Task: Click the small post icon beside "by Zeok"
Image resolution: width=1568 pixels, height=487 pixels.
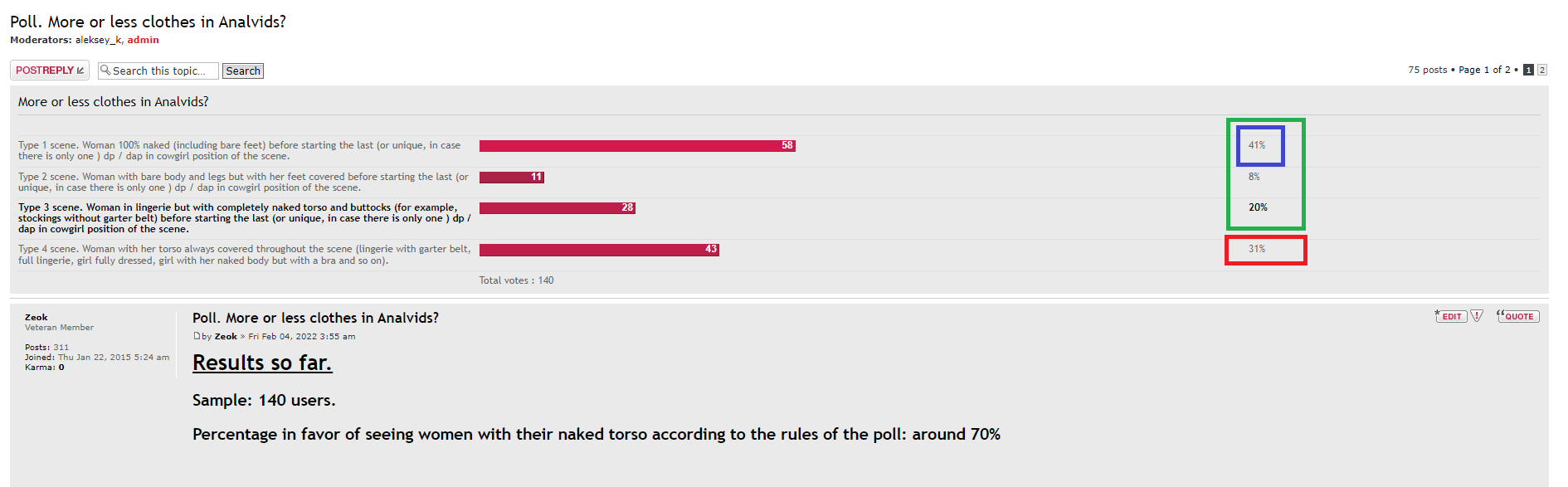Action: 197,336
